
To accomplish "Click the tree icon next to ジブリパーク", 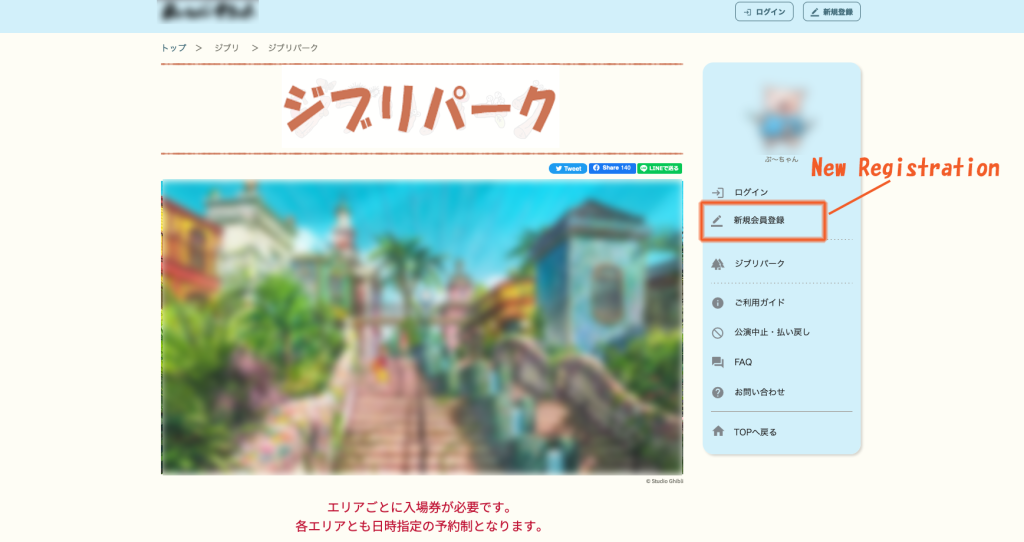I will click(x=717, y=264).
